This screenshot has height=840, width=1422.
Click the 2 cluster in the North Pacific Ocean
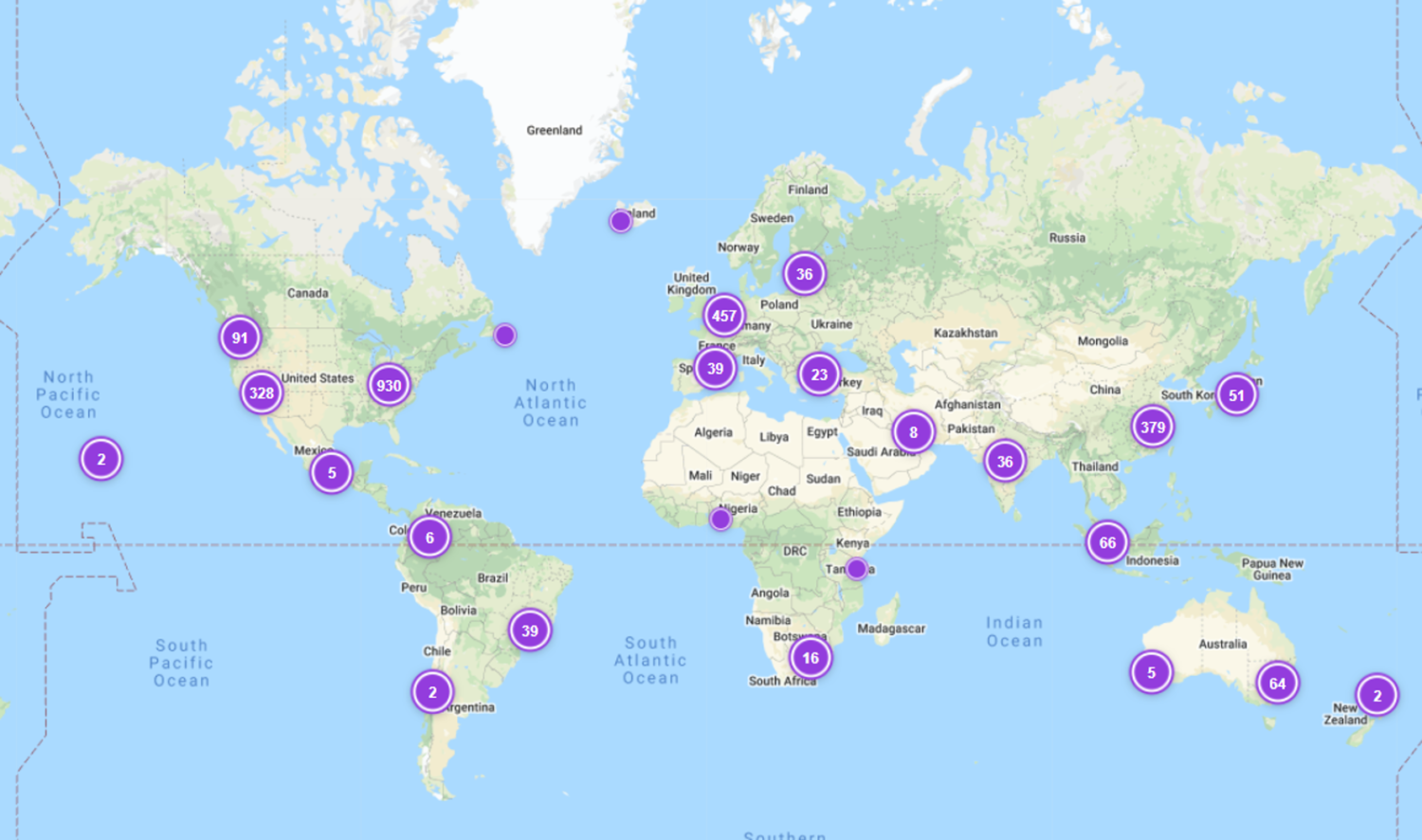point(100,458)
